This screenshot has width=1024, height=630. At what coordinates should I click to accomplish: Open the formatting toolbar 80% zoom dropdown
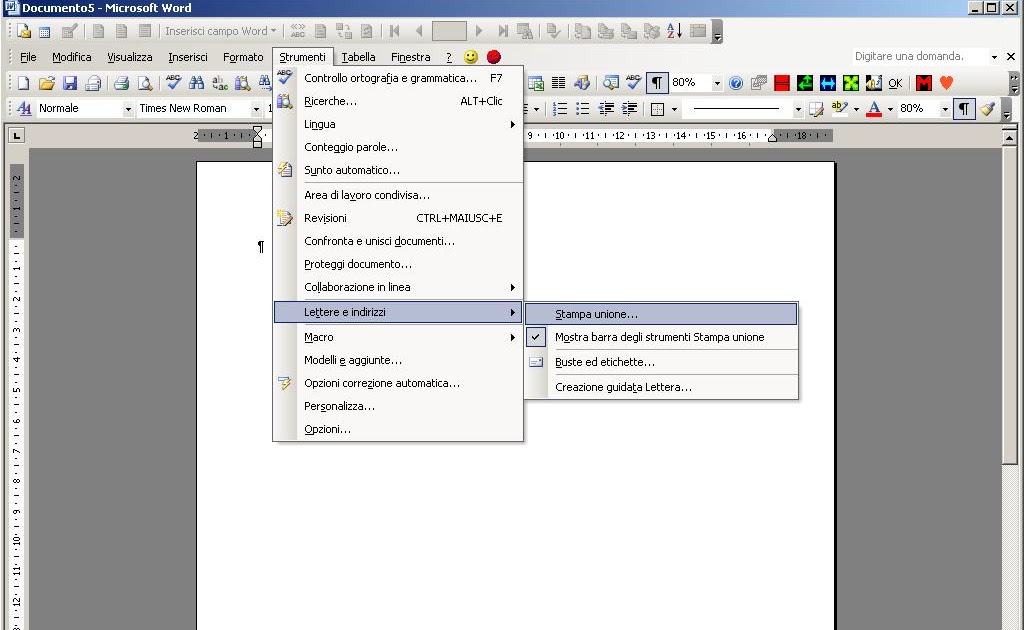(x=945, y=109)
